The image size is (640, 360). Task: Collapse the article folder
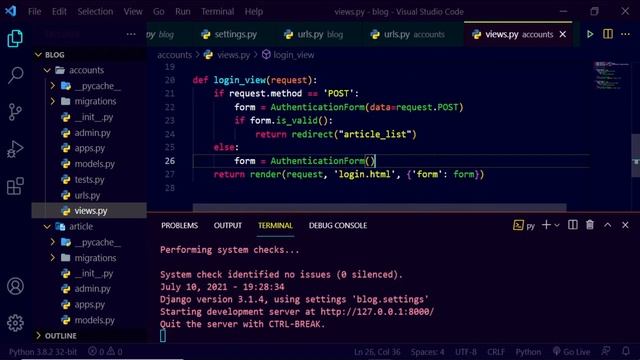(x=47, y=227)
